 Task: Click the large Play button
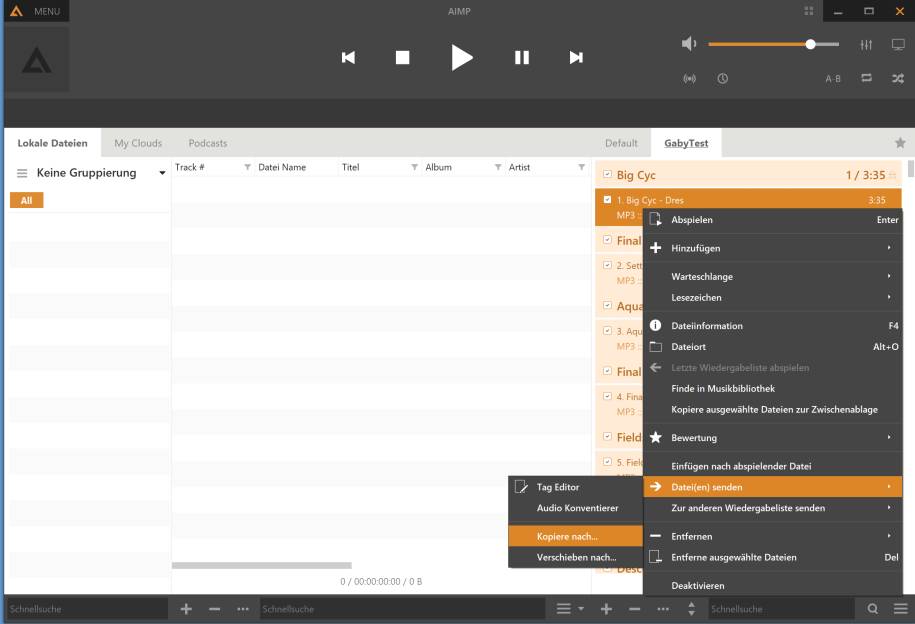pyautogui.click(x=461, y=57)
